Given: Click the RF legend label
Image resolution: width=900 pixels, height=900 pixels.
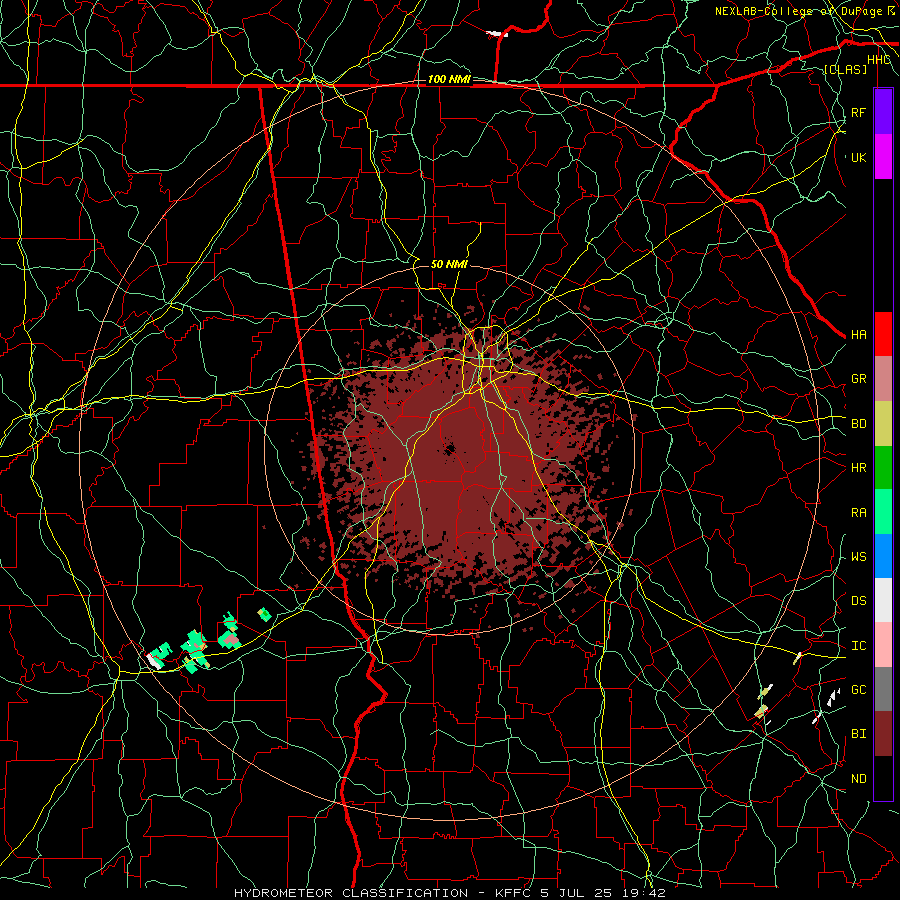Looking at the screenshot, I should pos(858,112).
